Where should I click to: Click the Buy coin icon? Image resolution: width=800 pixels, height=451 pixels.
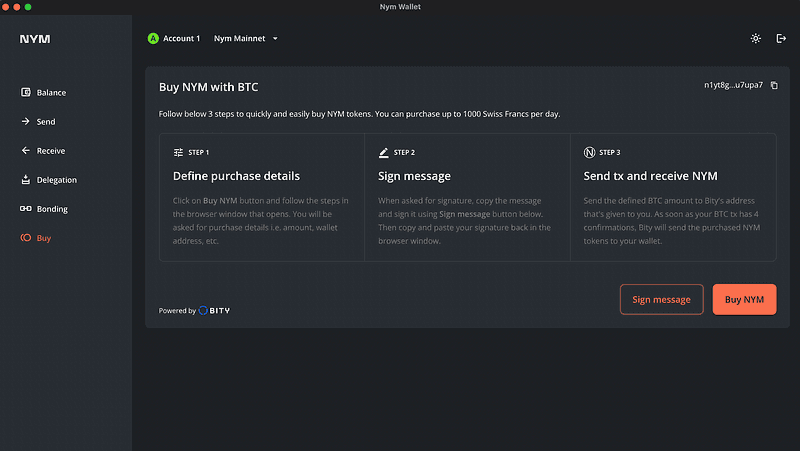[26, 237]
